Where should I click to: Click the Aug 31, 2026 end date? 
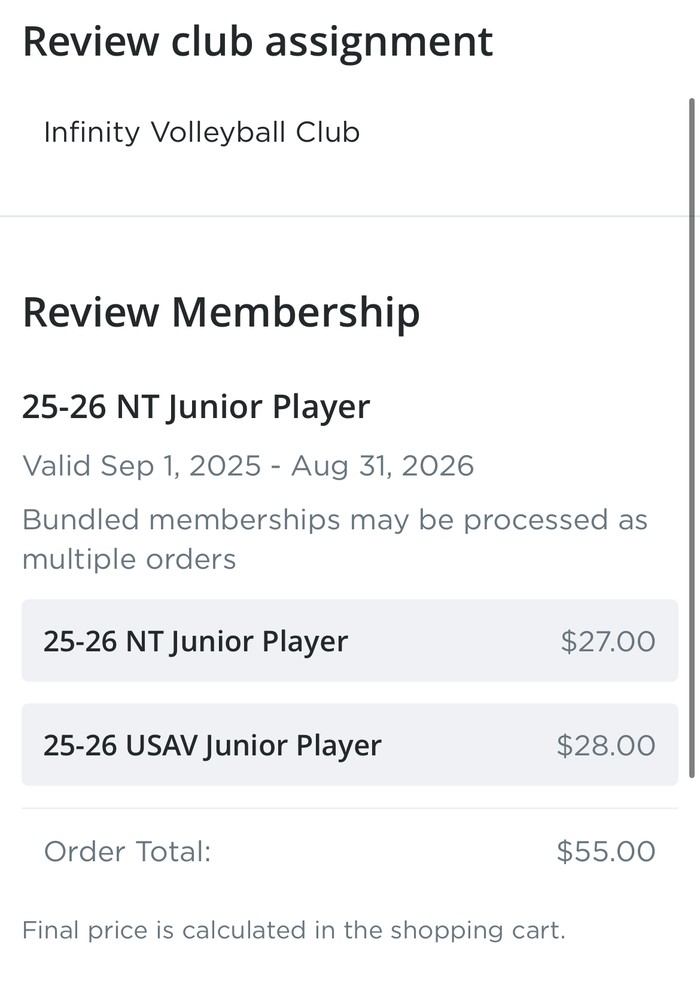382,466
